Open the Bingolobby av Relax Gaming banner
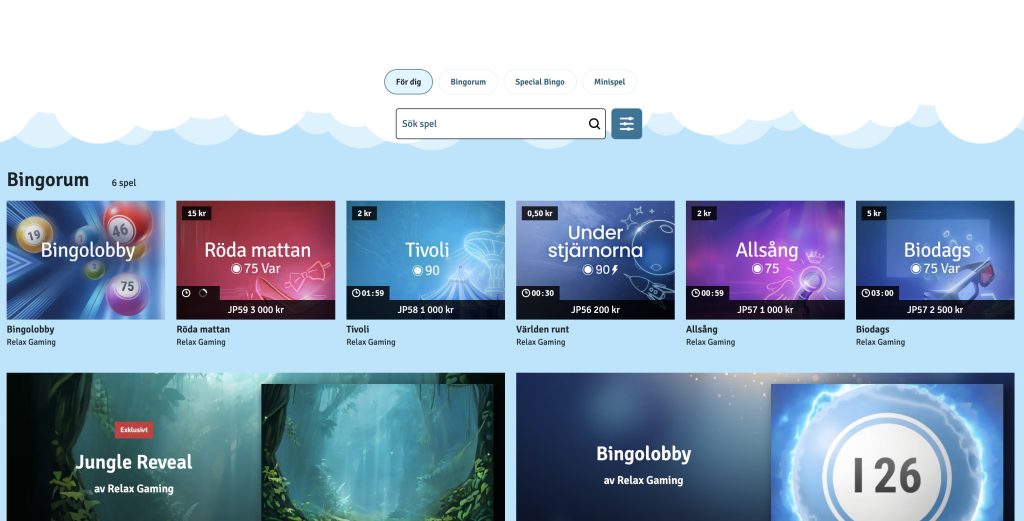The width and height of the screenshot is (1024, 521). 765,447
